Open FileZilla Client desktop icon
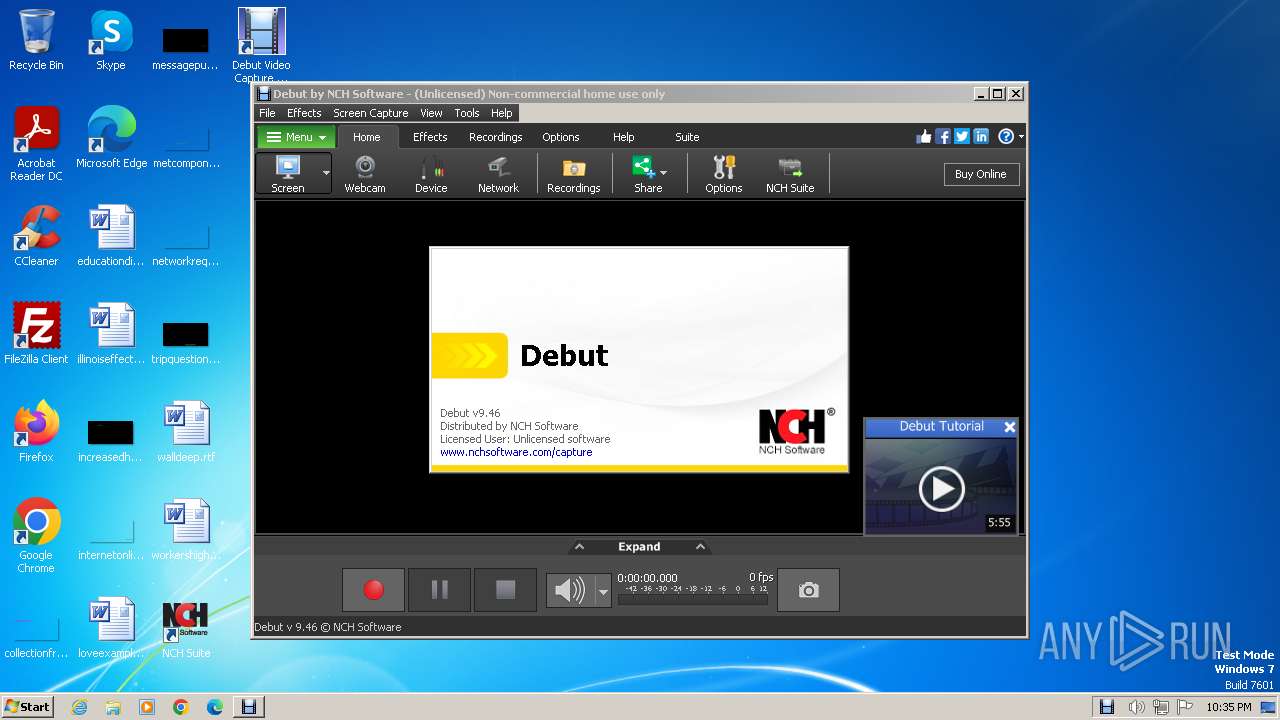 pyautogui.click(x=36, y=334)
